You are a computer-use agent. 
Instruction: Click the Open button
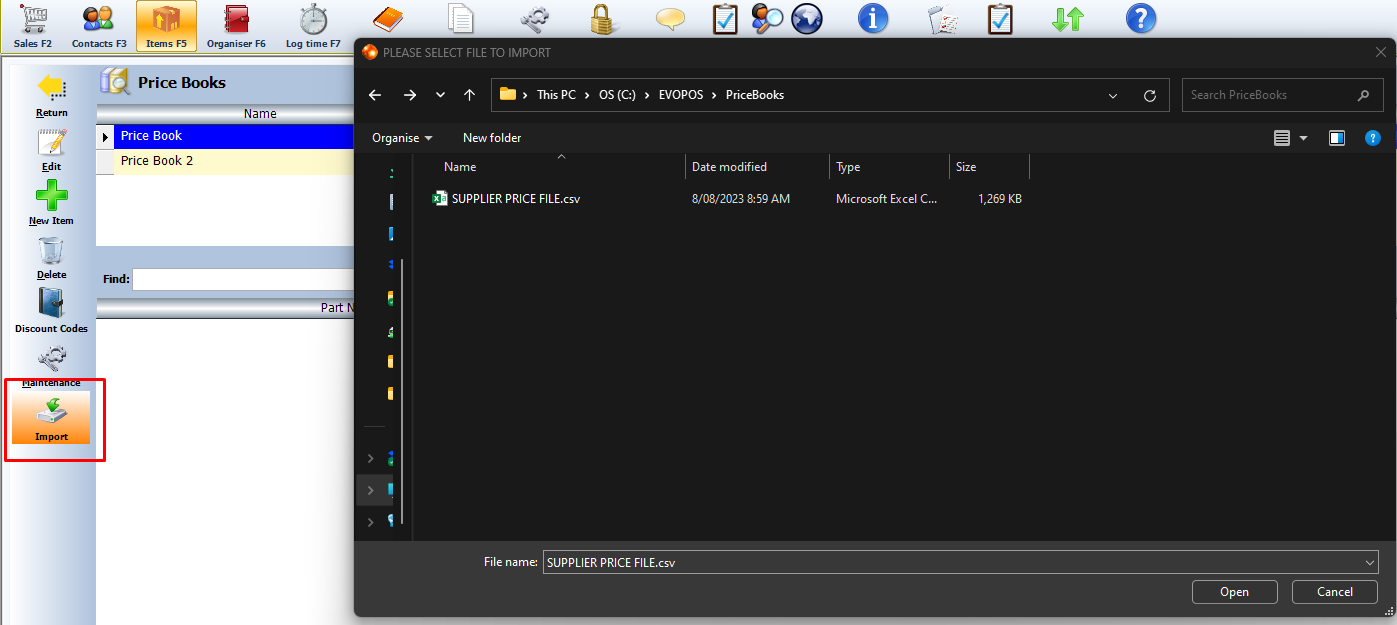tap(1234, 592)
